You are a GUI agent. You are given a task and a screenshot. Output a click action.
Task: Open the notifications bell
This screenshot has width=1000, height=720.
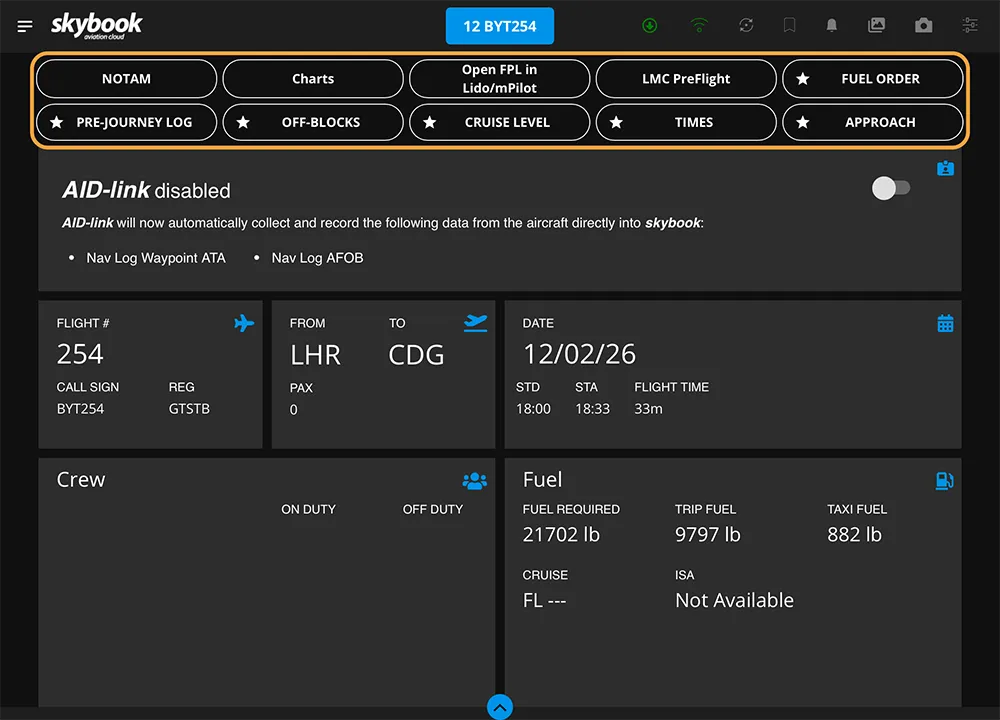pos(831,26)
